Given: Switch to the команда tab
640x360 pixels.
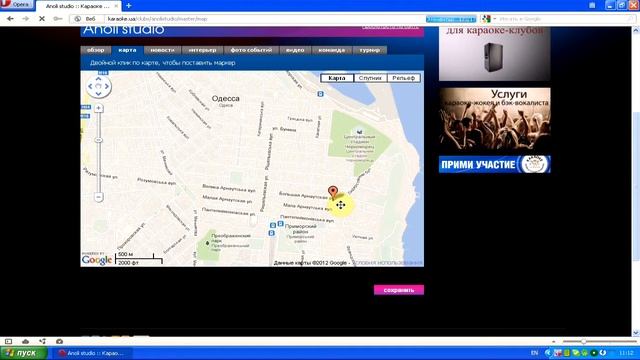Looking at the screenshot, I should click(332, 50).
